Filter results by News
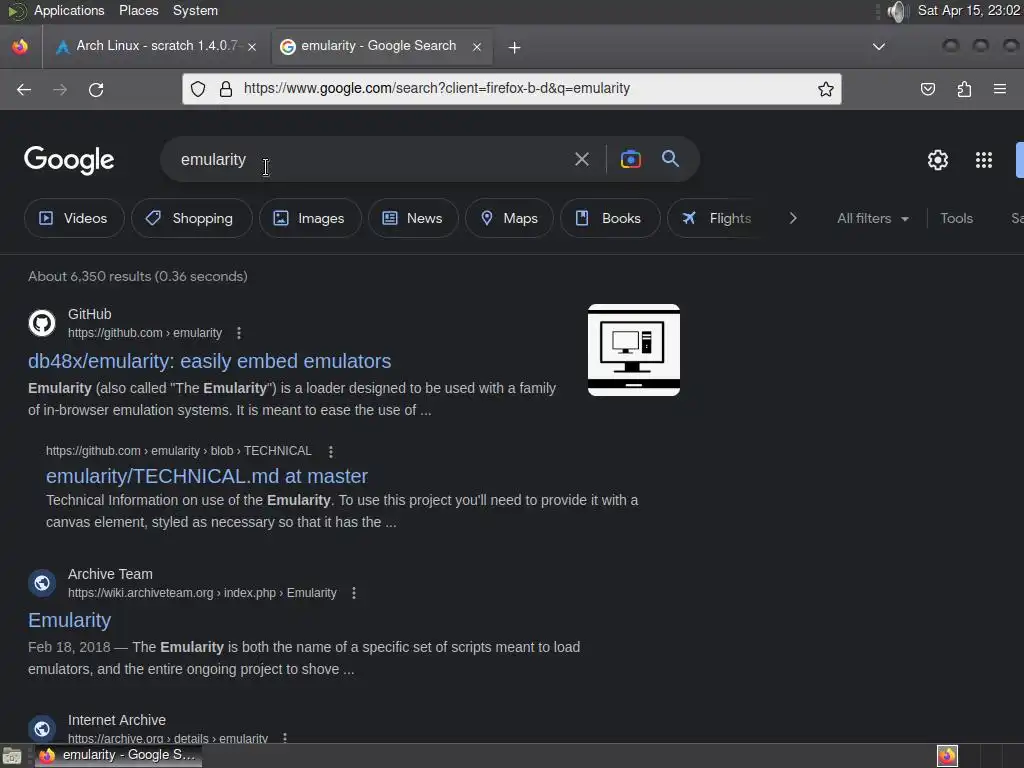 click(413, 218)
